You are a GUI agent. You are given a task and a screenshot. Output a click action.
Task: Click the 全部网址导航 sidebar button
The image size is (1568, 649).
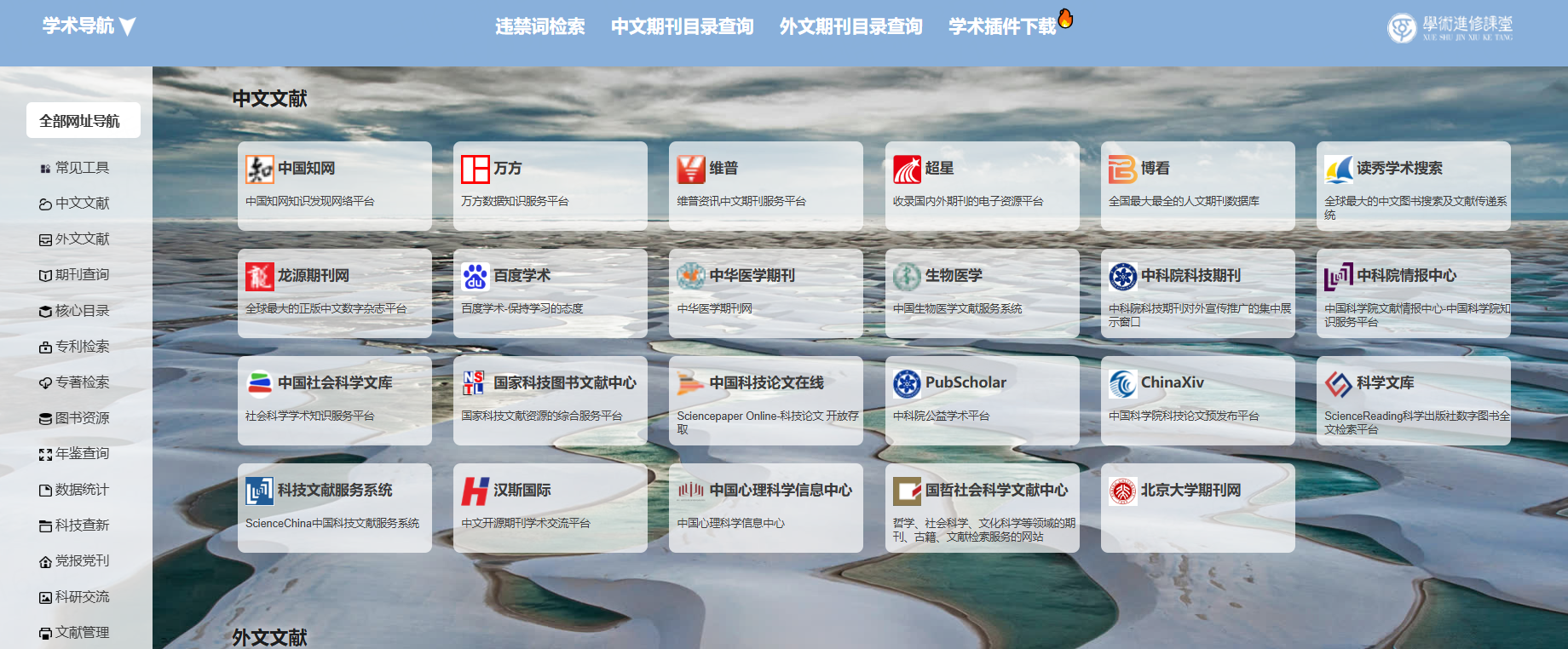click(84, 121)
